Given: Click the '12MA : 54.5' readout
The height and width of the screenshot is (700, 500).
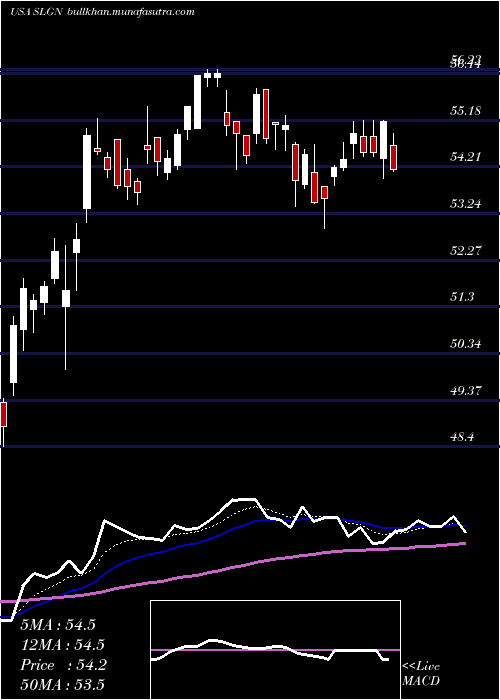Looking at the screenshot, I should [x=62, y=645].
